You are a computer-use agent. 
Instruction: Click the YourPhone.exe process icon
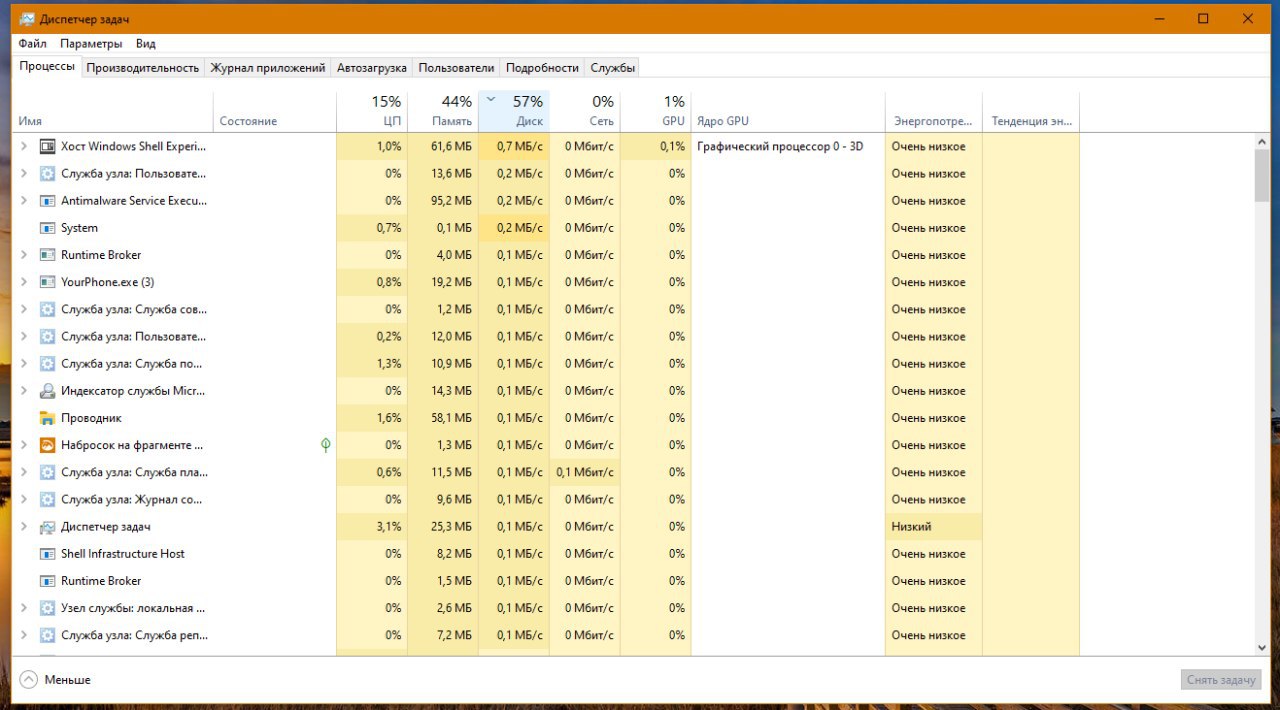click(x=47, y=282)
